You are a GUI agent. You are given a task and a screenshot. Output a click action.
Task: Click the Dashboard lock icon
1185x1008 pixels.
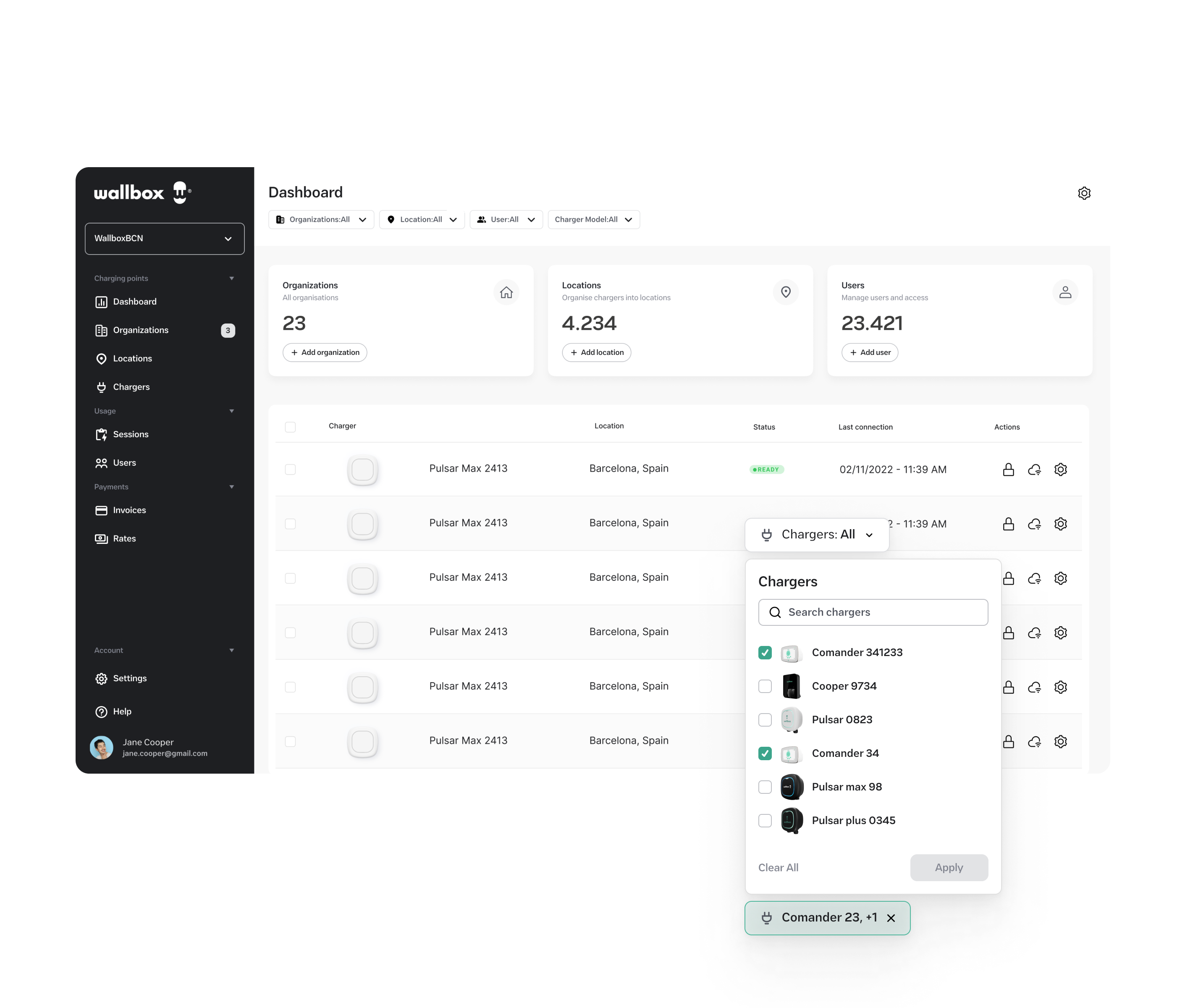(1007, 469)
